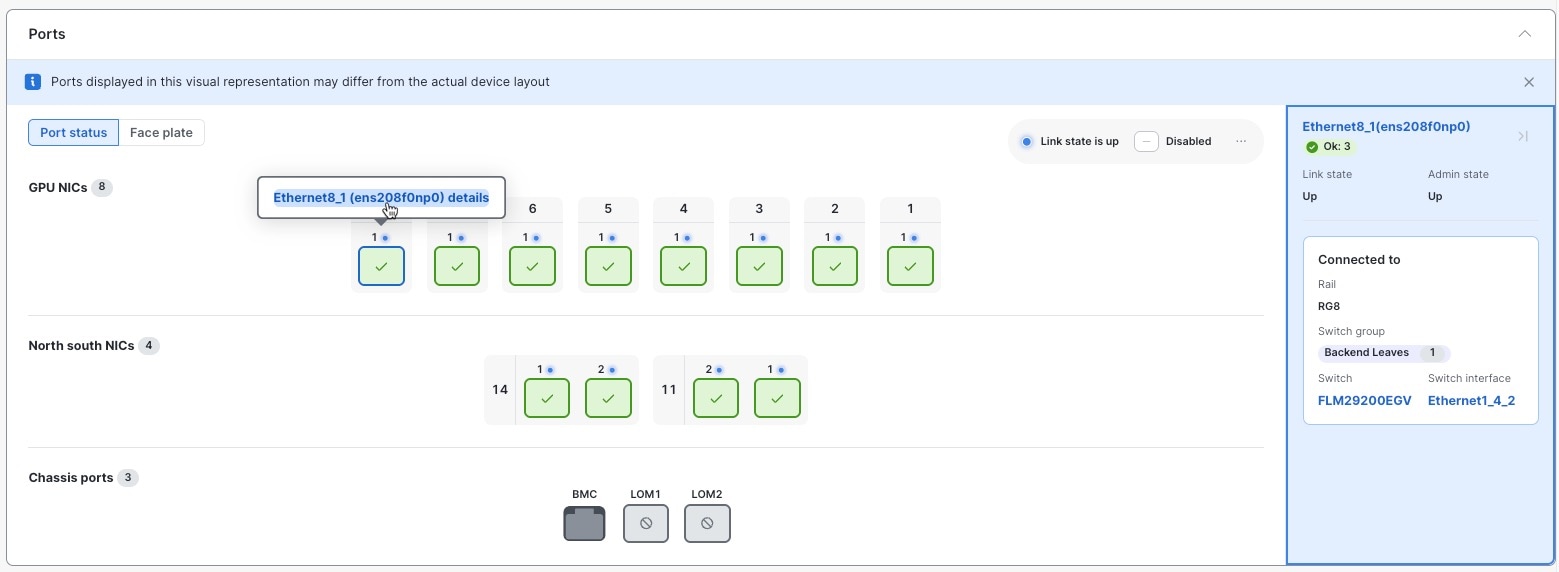Open switch FLM29200EGV link

1364,401
